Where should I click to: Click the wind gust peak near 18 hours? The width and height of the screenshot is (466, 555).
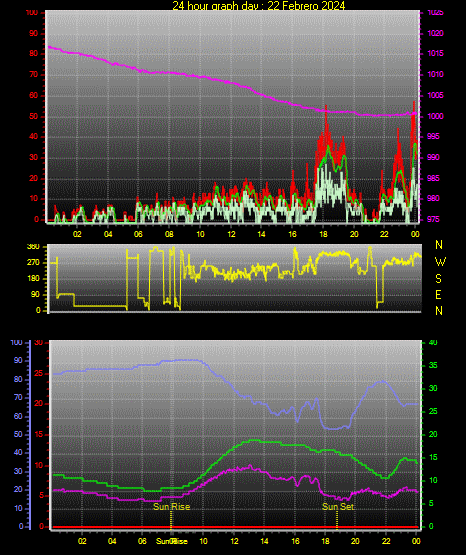326,106
